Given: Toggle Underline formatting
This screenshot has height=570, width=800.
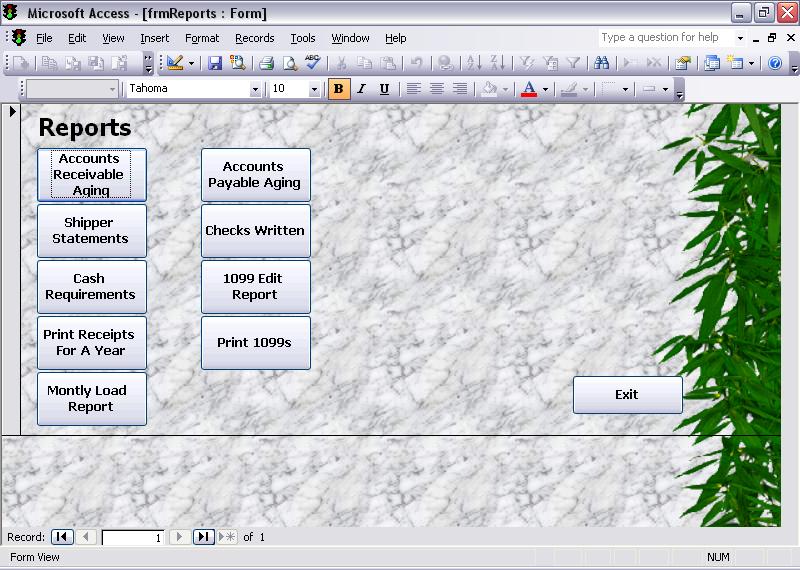Looking at the screenshot, I should coord(384,89).
